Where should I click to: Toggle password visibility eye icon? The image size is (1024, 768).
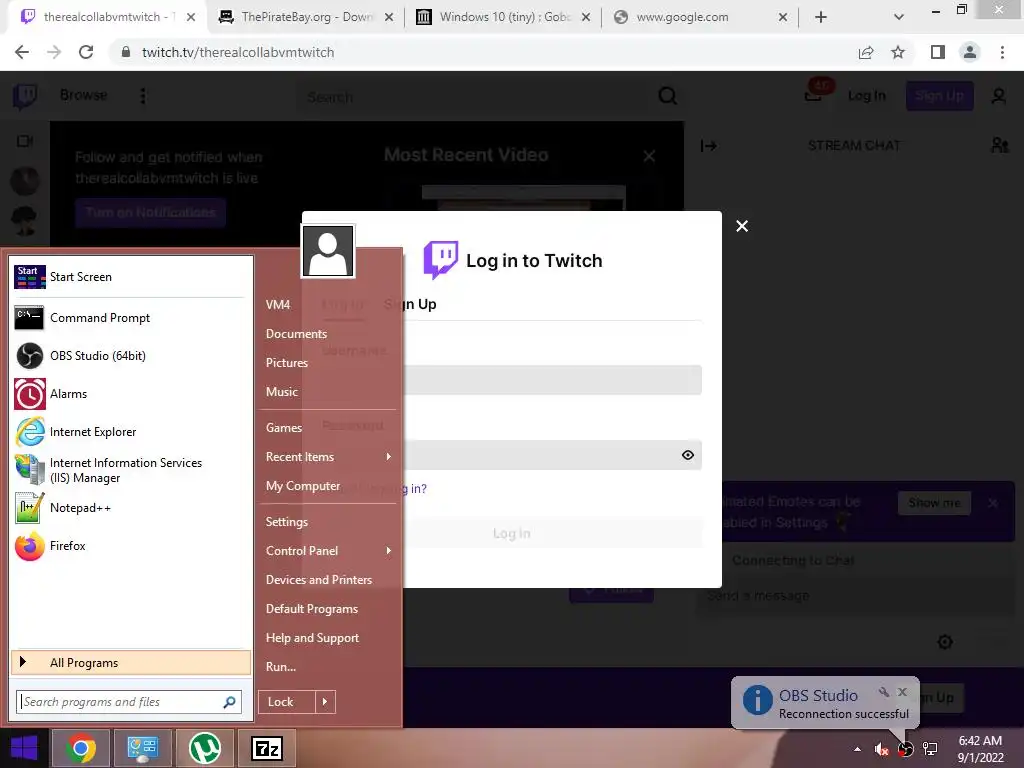688,455
